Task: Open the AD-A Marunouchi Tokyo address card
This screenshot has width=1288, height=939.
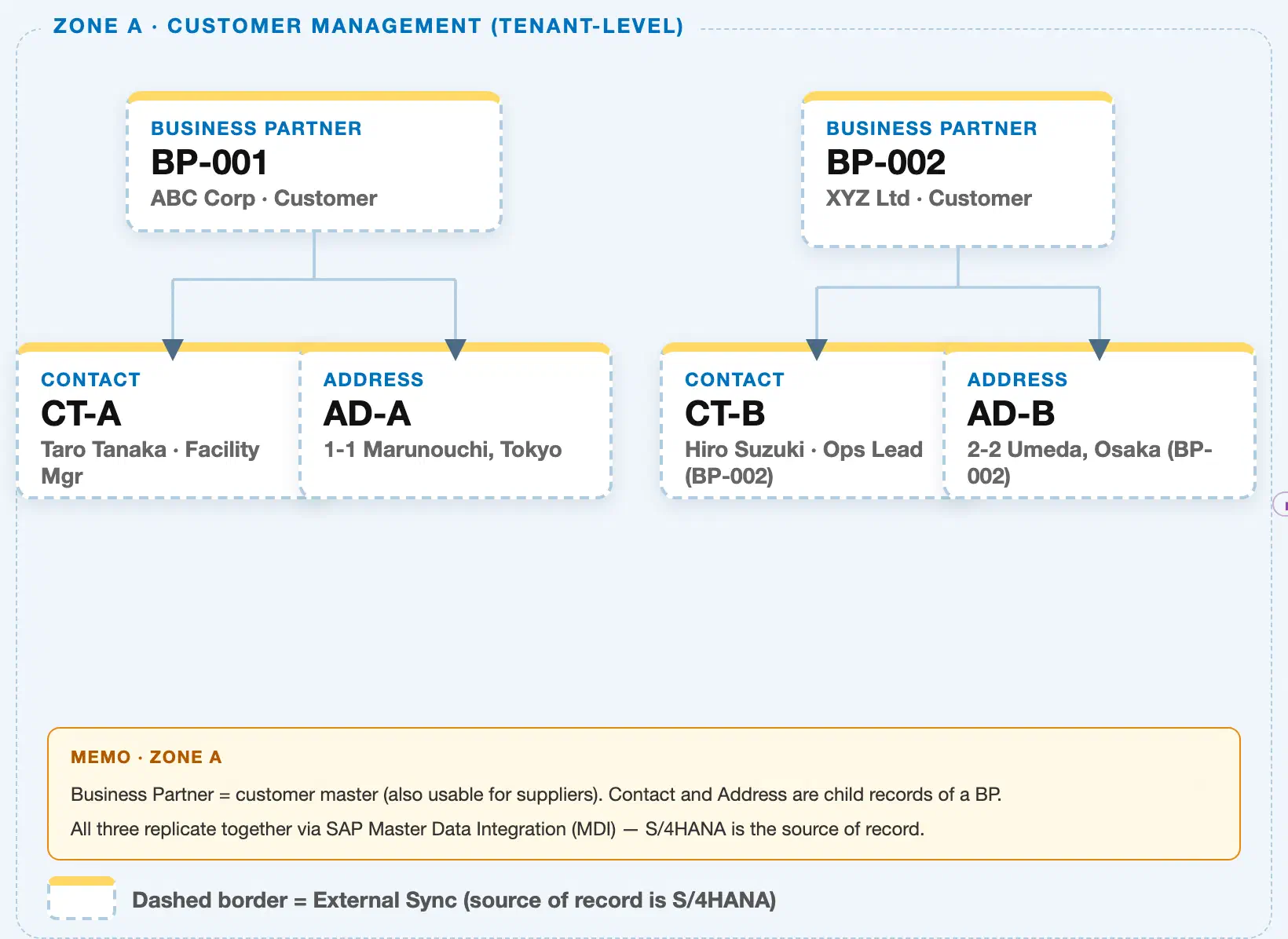Action: tap(456, 421)
